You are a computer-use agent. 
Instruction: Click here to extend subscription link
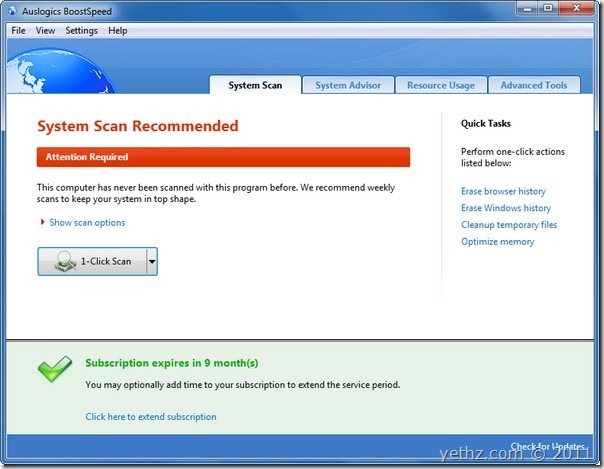pyautogui.click(x=150, y=417)
